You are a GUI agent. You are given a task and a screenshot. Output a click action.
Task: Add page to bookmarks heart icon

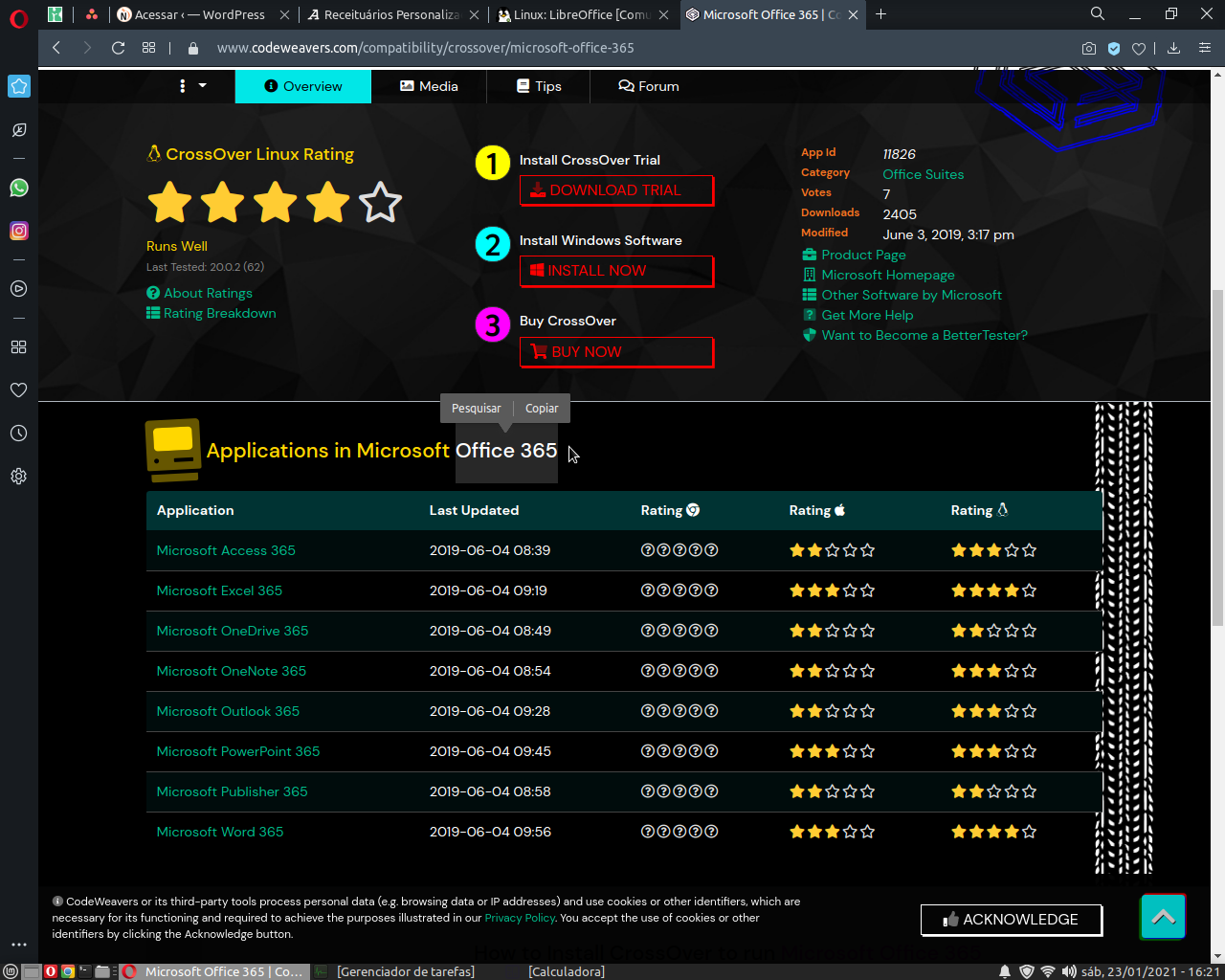point(1139,48)
